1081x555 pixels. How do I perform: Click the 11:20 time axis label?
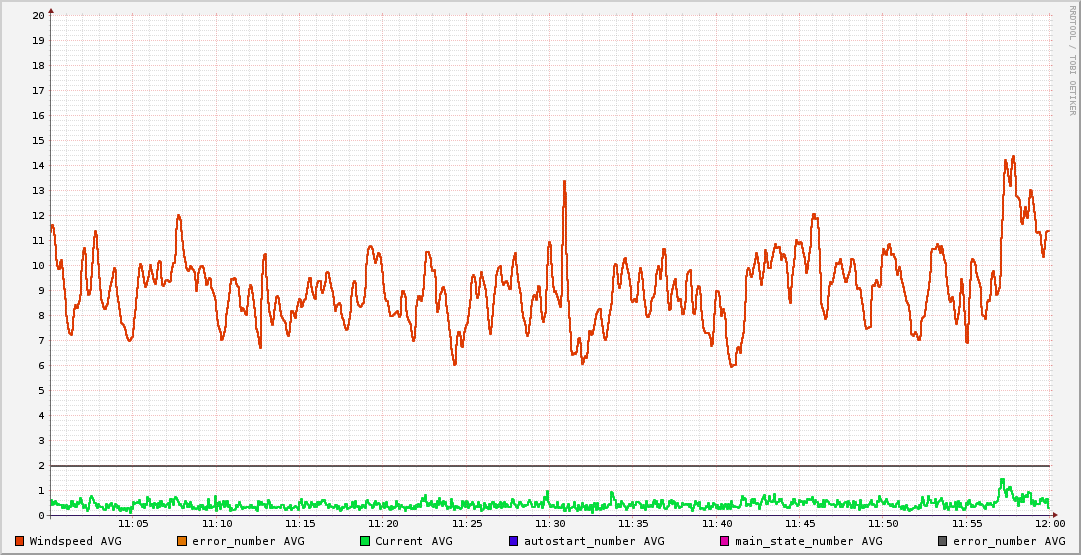click(383, 524)
